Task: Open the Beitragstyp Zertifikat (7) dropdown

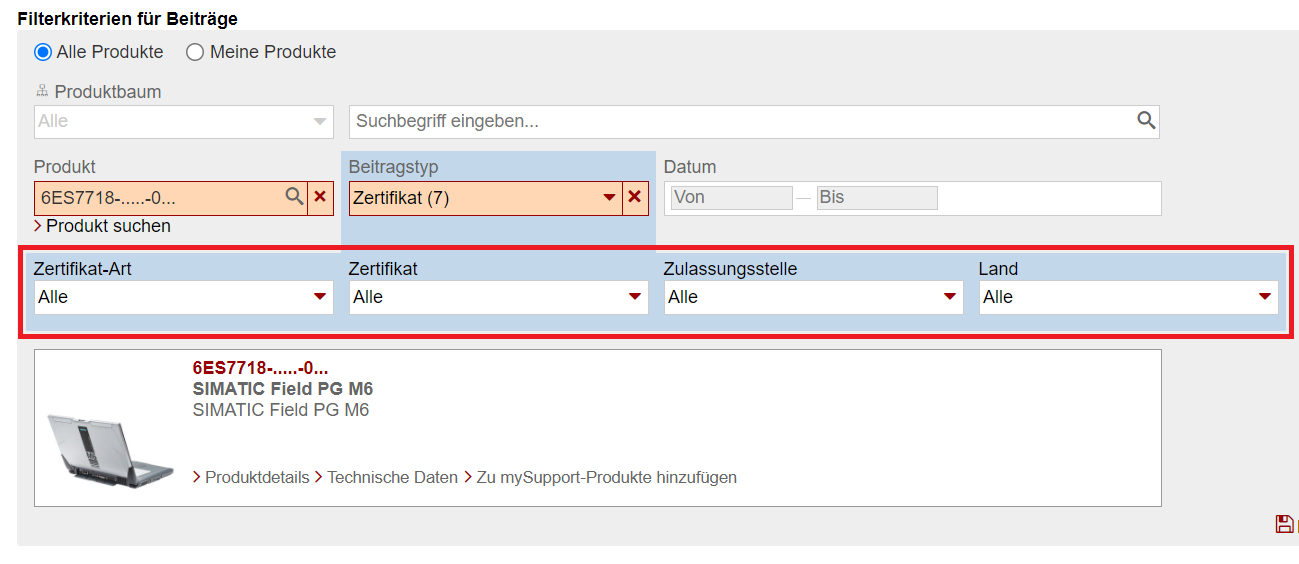Action: click(x=486, y=198)
